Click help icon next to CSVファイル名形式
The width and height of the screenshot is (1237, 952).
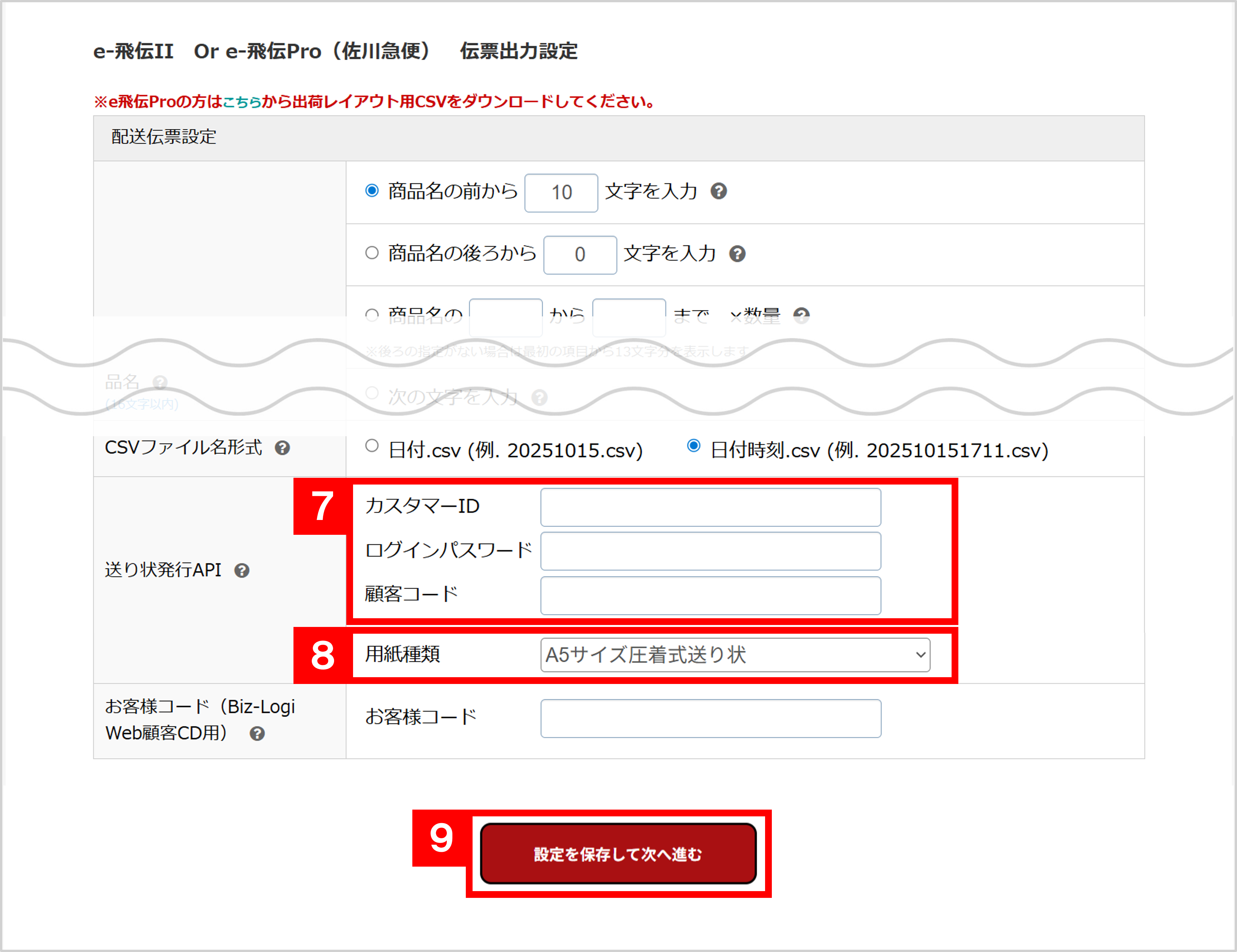pos(283,448)
